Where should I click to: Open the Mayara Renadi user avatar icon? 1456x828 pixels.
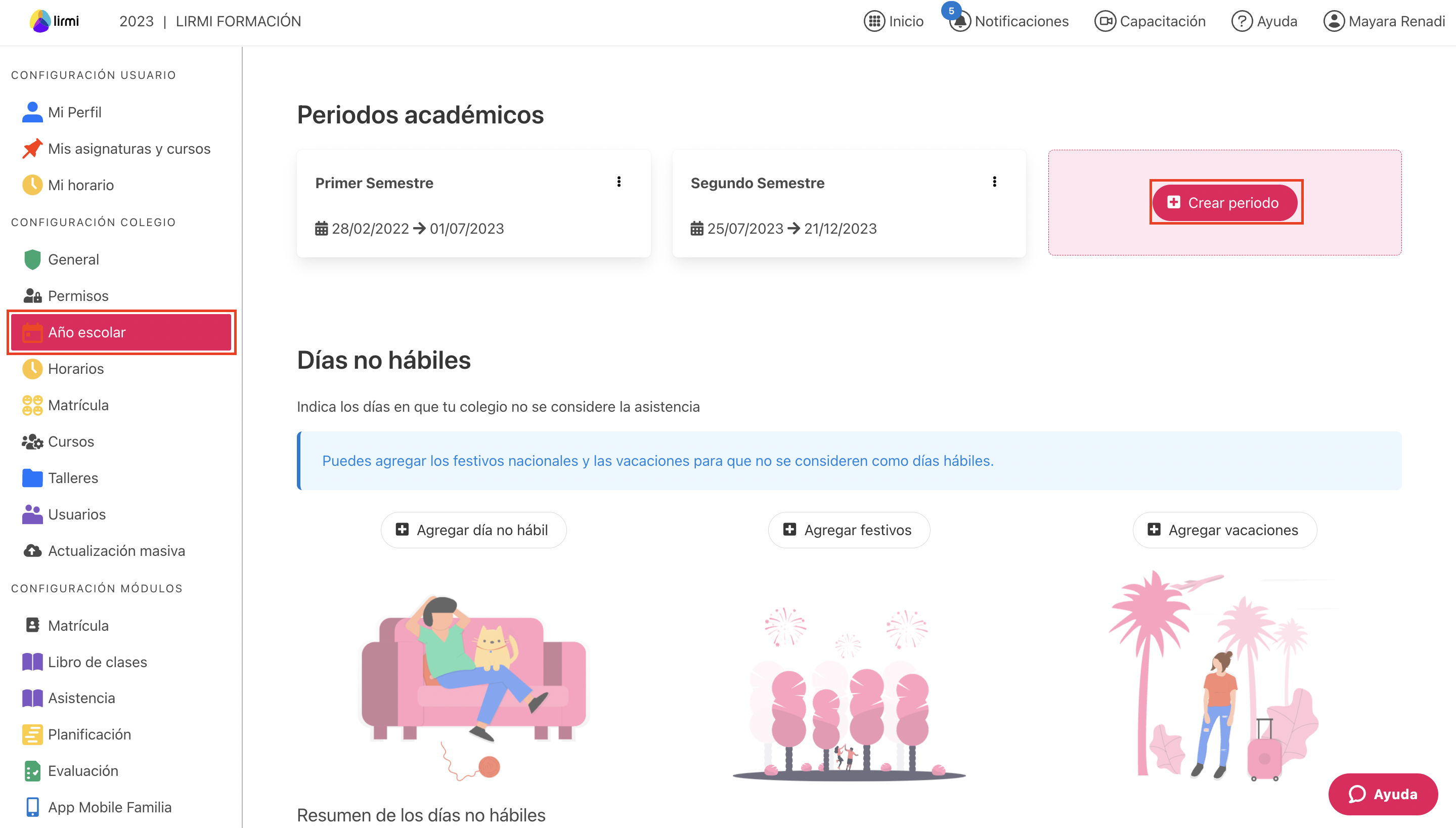(x=1334, y=21)
